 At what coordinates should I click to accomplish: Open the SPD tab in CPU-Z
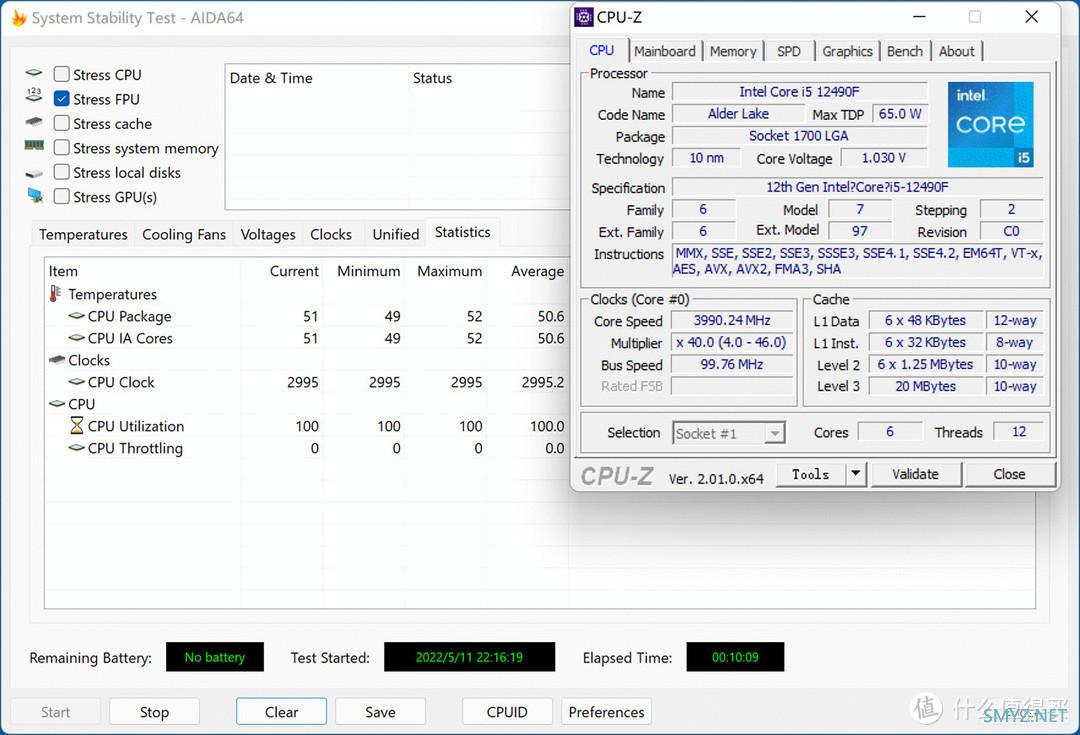(789, 51)
